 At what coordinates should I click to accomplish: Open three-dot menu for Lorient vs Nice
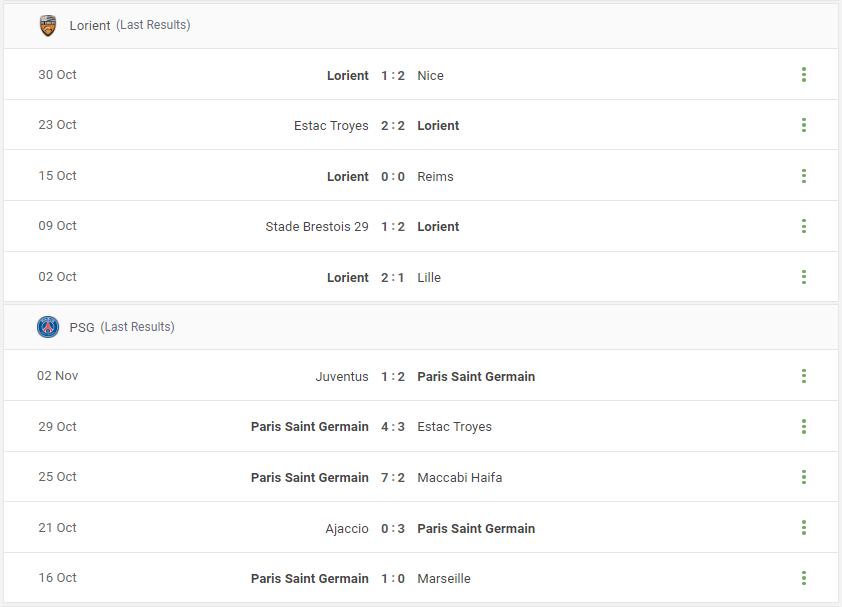pyautogui.click(x=803, y=75)
